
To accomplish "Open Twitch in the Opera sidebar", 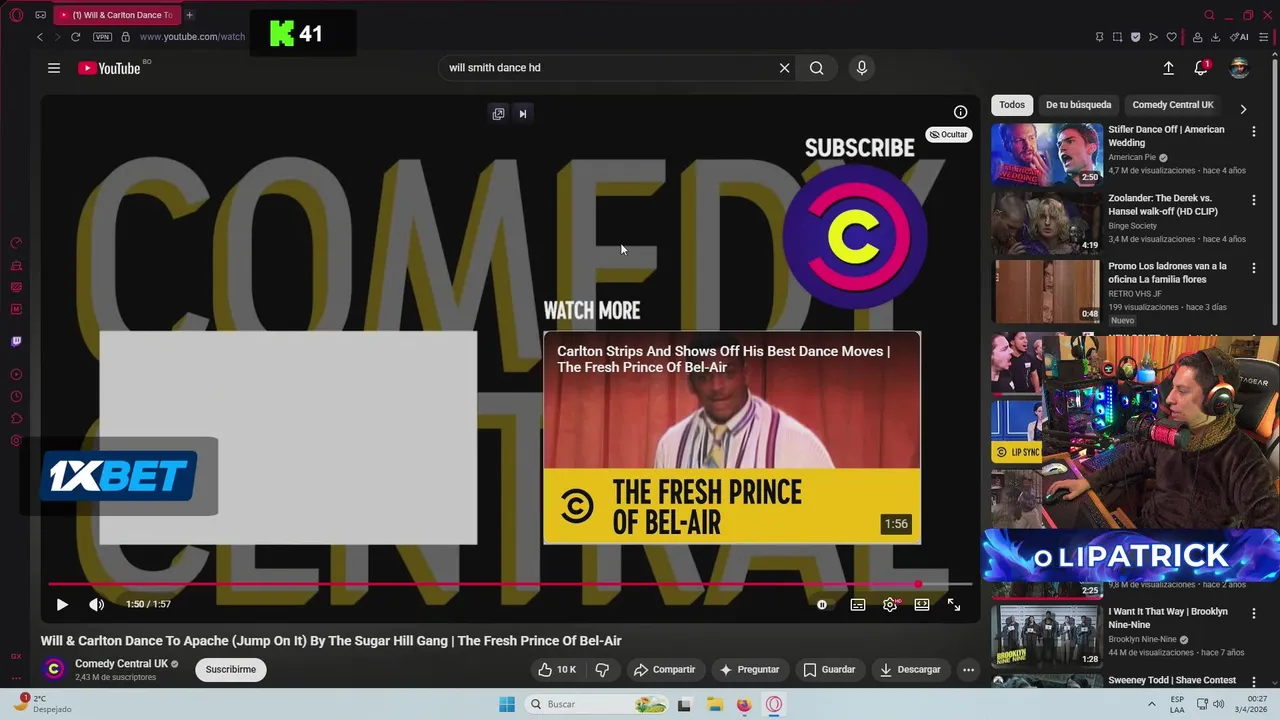I will click(x=16, y=342).
